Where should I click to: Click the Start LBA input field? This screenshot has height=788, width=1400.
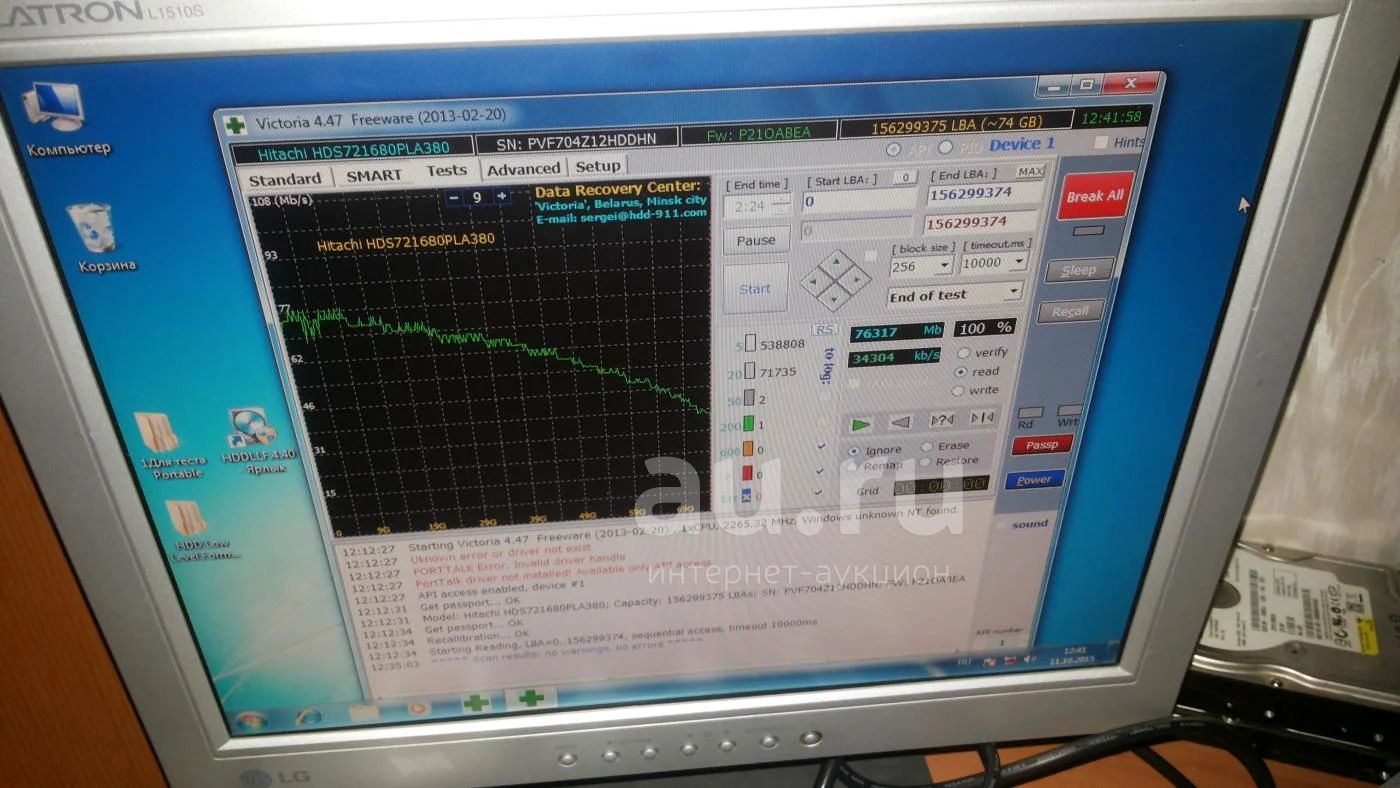(x=859, y=200)
